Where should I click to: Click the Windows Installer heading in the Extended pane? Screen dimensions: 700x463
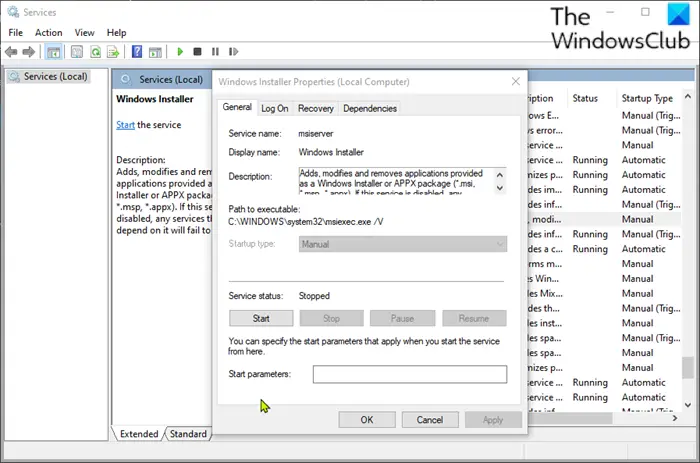pyautogui.click(x=154, y=99)
